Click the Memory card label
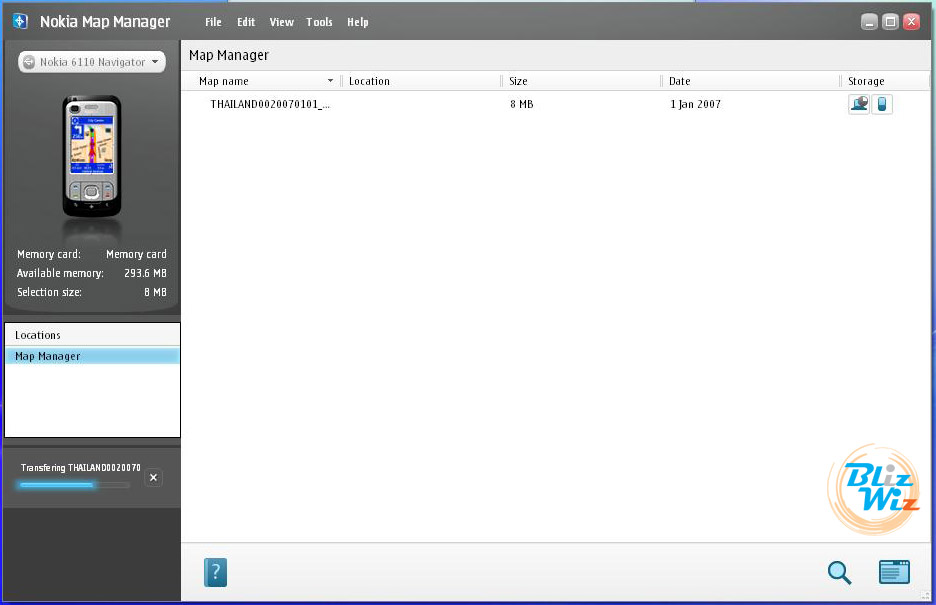The width and height of the screenshot is (936, 605). 49,254
